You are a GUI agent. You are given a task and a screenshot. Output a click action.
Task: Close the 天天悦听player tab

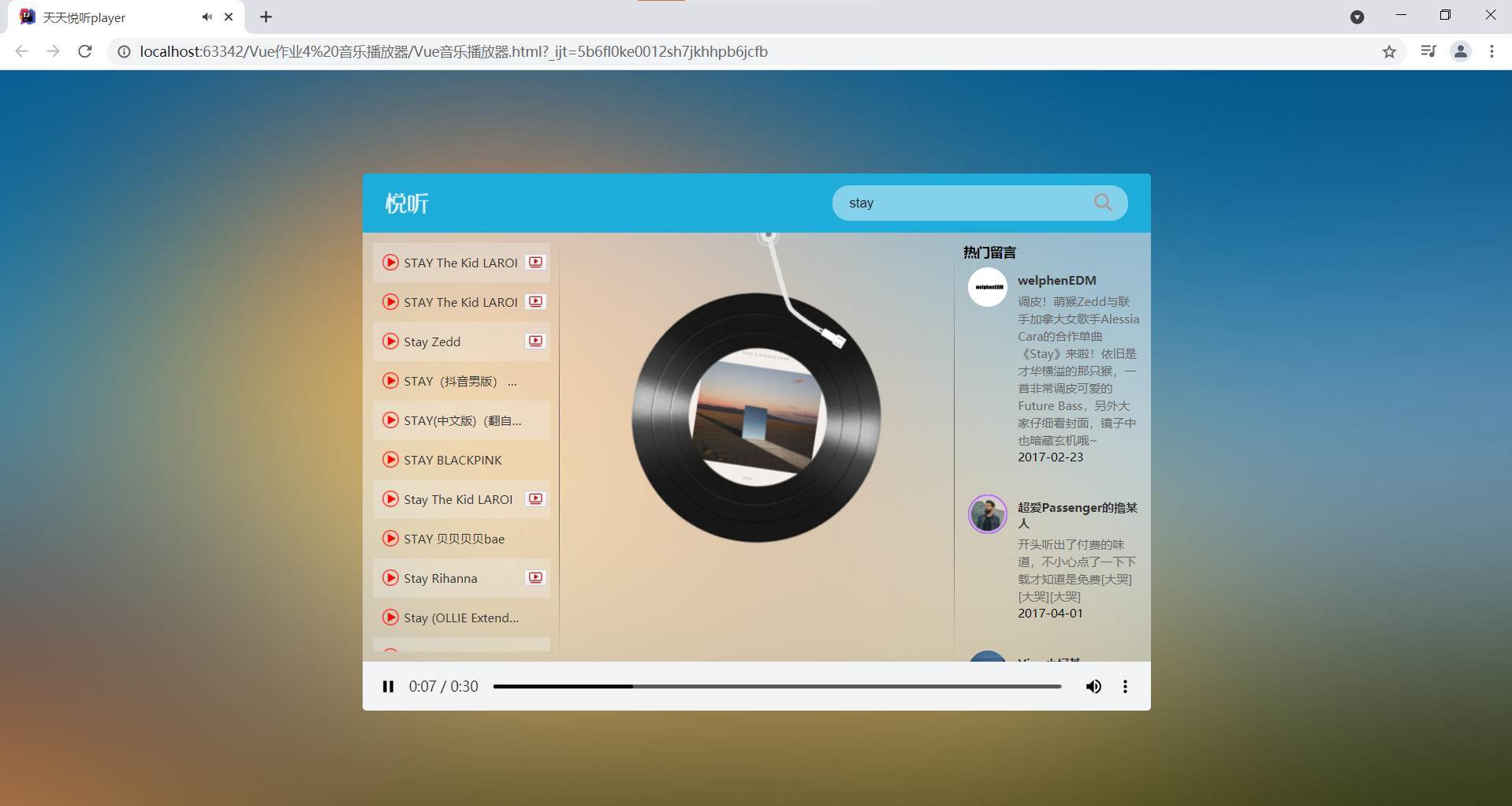229,17
